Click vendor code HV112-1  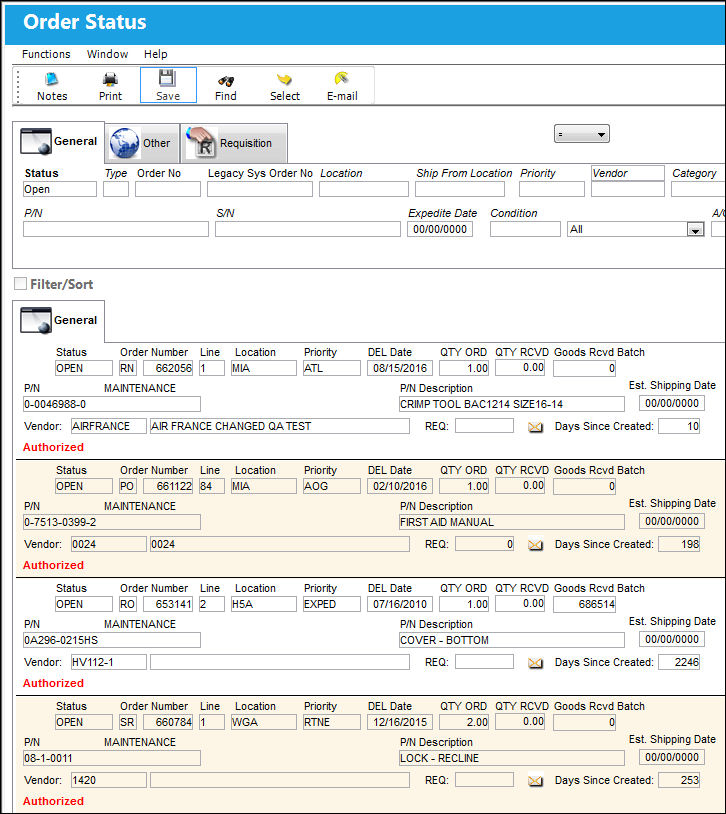[109, 662]
